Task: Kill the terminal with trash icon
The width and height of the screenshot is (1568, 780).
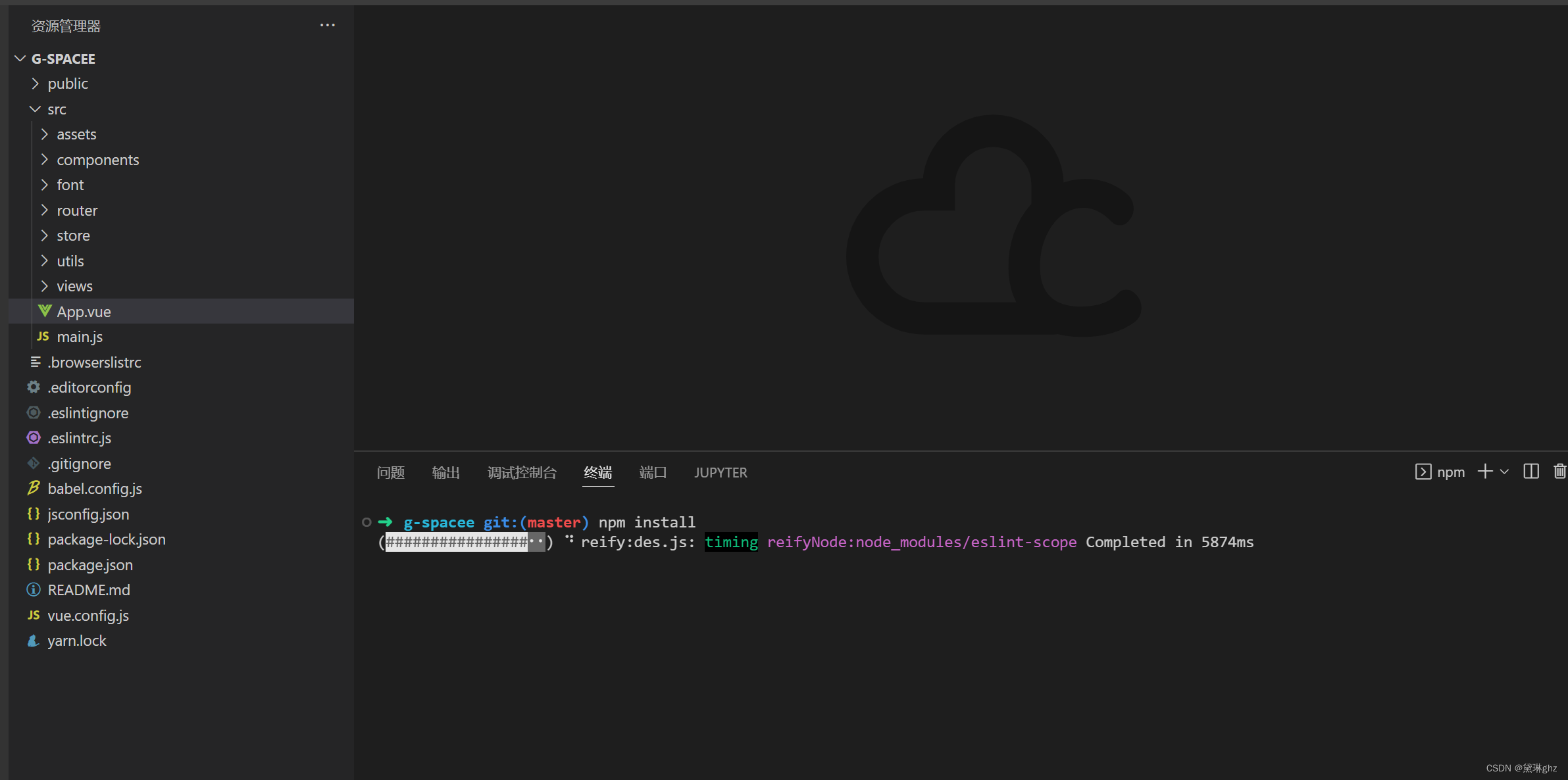Action: (1559, 472)
